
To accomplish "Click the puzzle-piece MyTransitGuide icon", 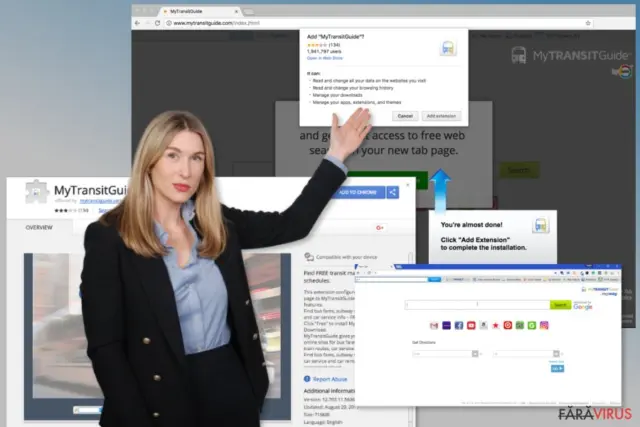I will click(x=36, y=191).
